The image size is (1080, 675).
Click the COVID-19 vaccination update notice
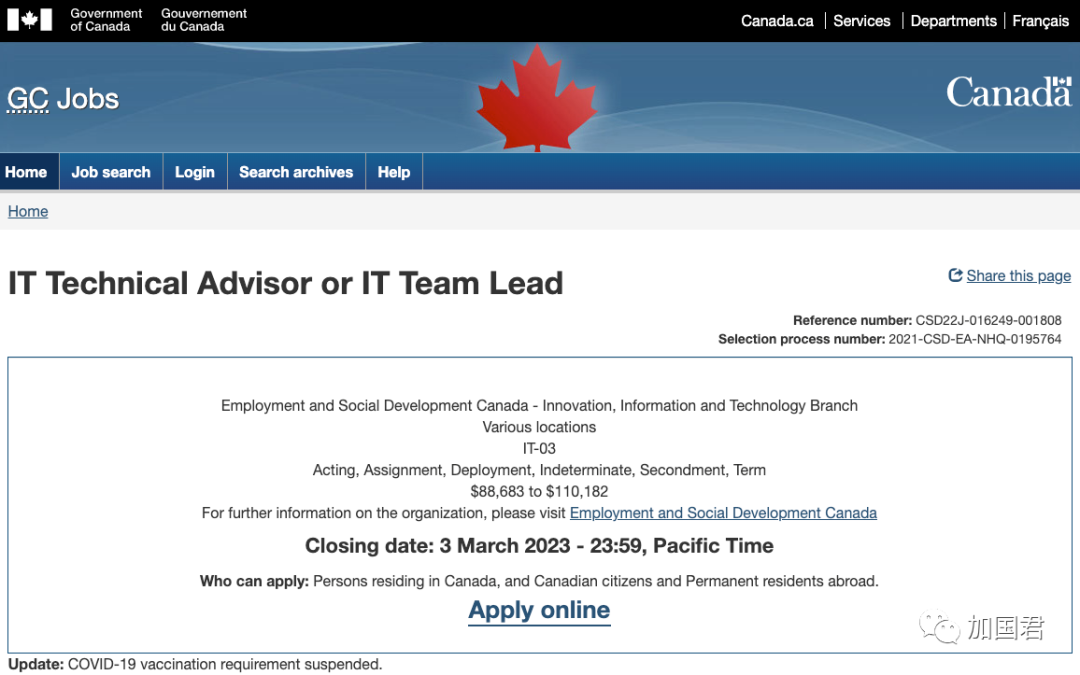(x=195, y=665)
